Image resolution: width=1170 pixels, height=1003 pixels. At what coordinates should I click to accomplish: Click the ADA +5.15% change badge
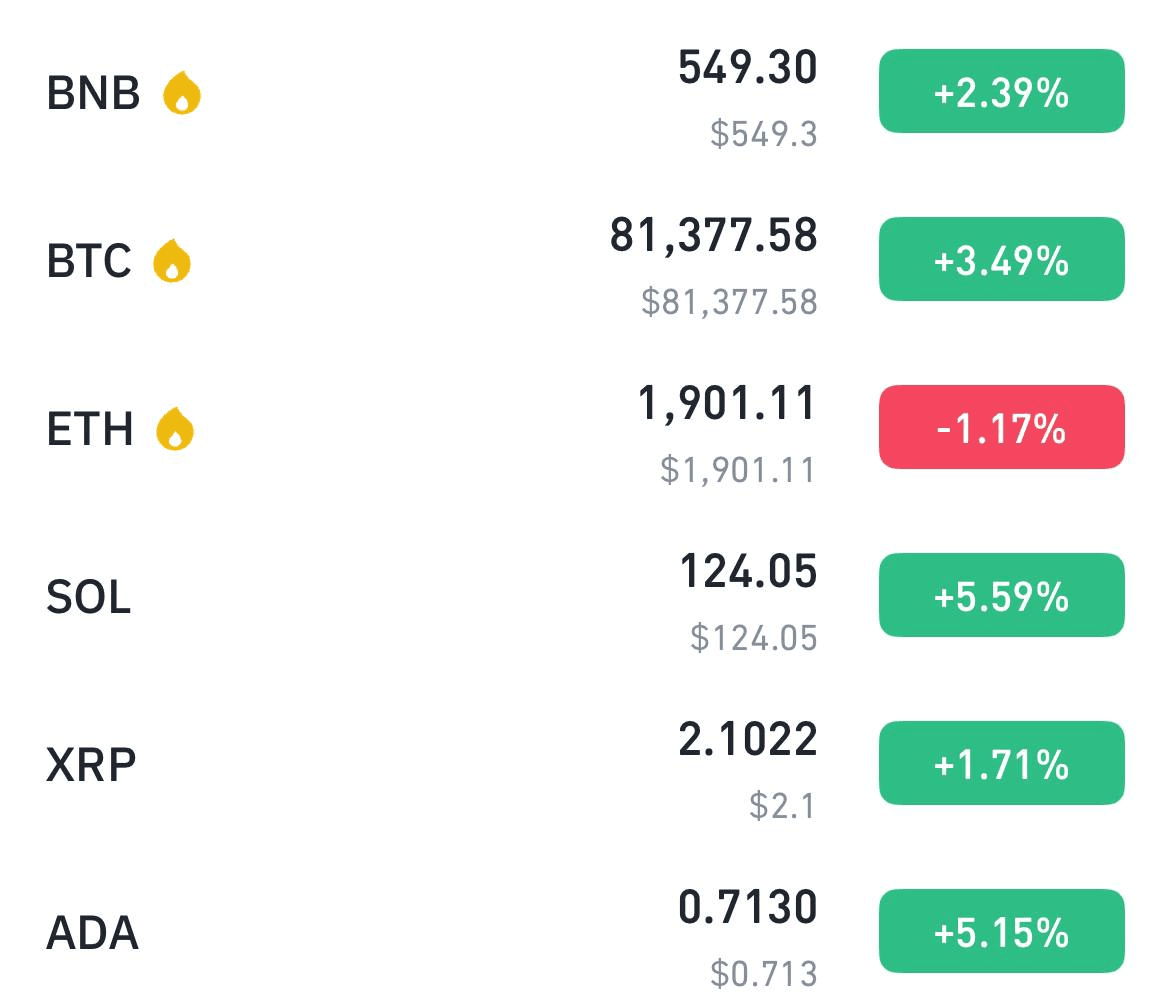point(1001,931)
